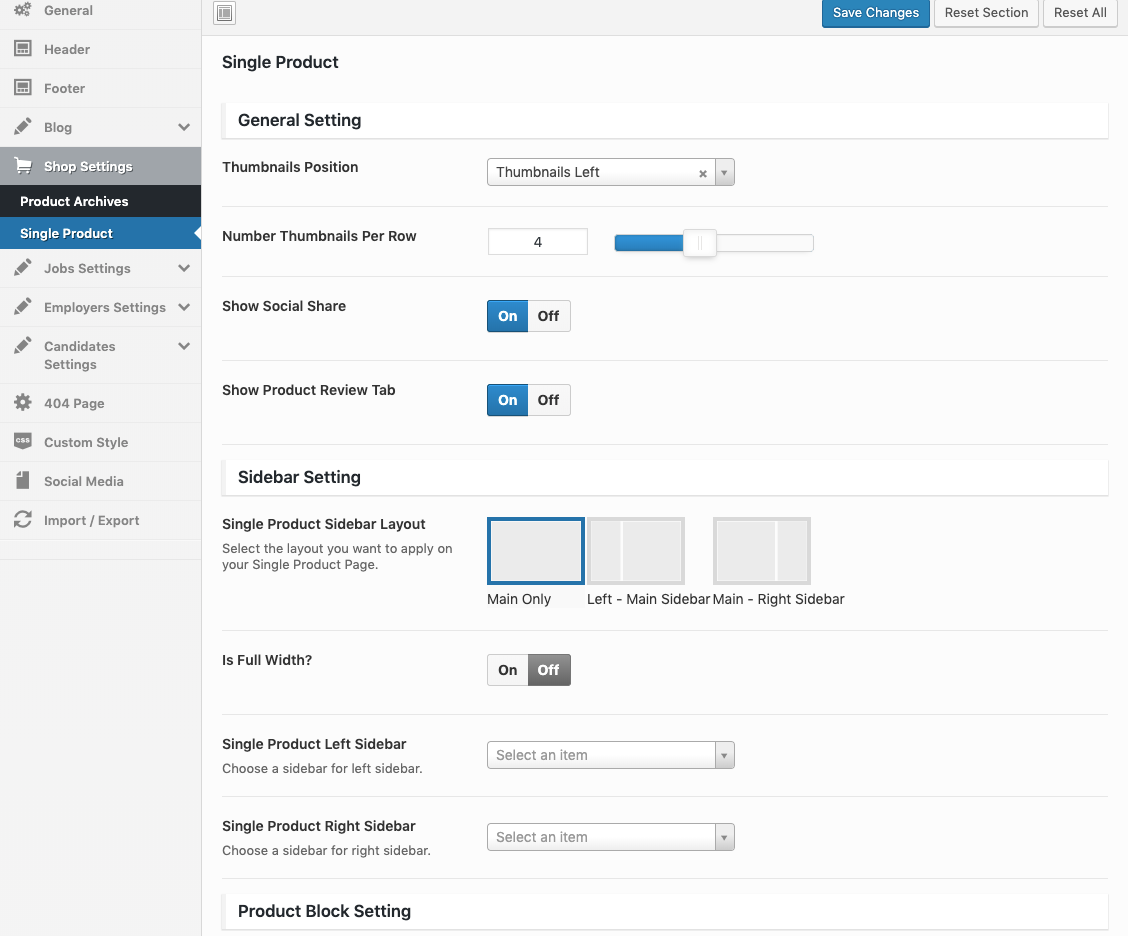Select the 404 Page gear icon
This screenshot has height=936, width=1128.
click(22, 403)
